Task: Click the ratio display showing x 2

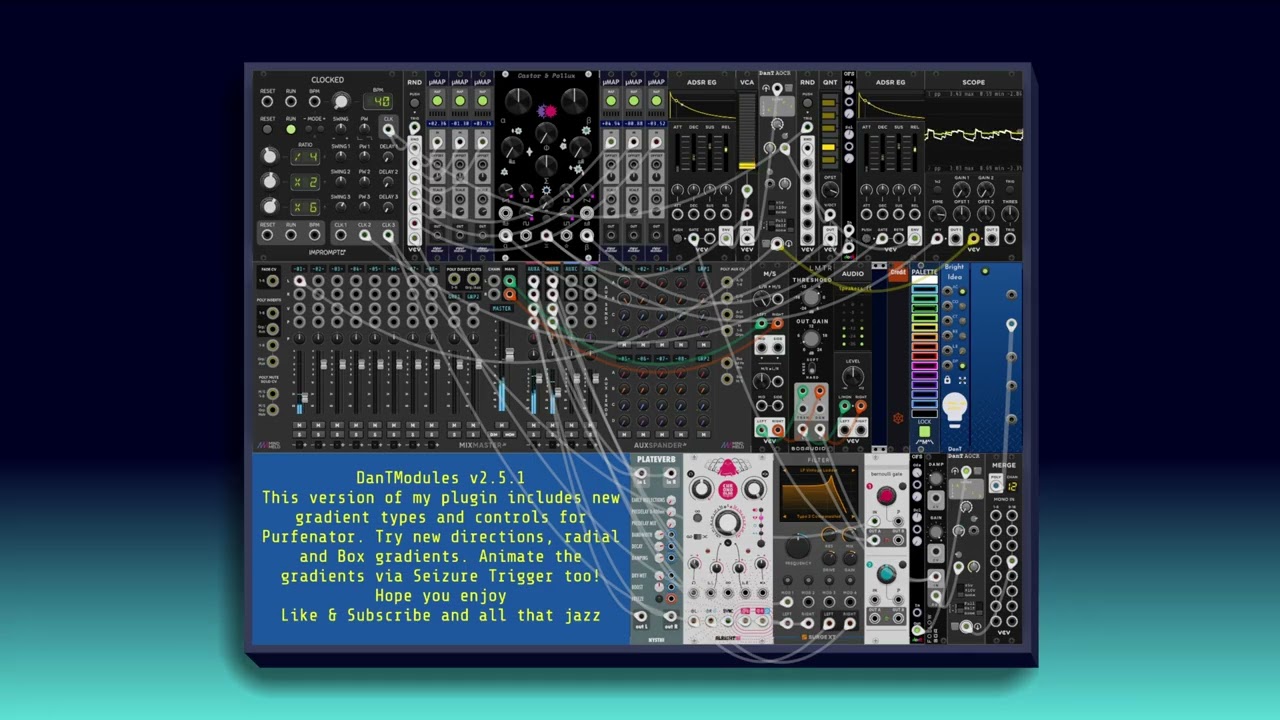Action: coord(305,182)
